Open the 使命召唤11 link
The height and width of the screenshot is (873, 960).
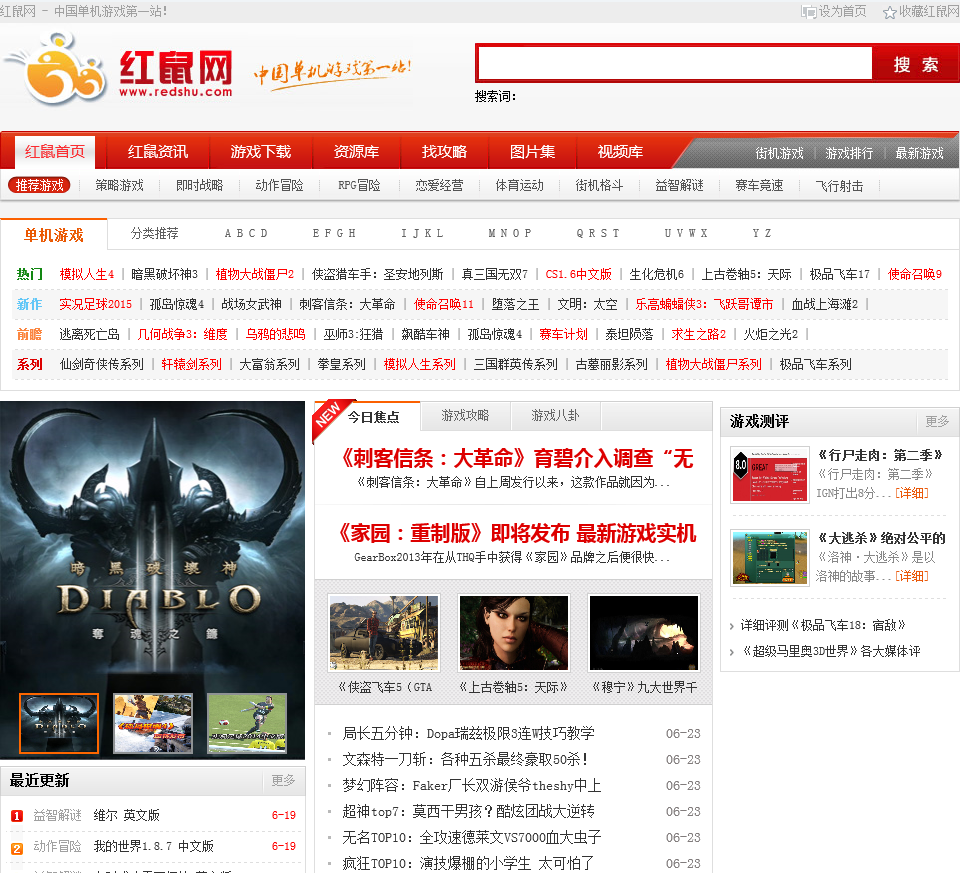click(x=444, y=304)
